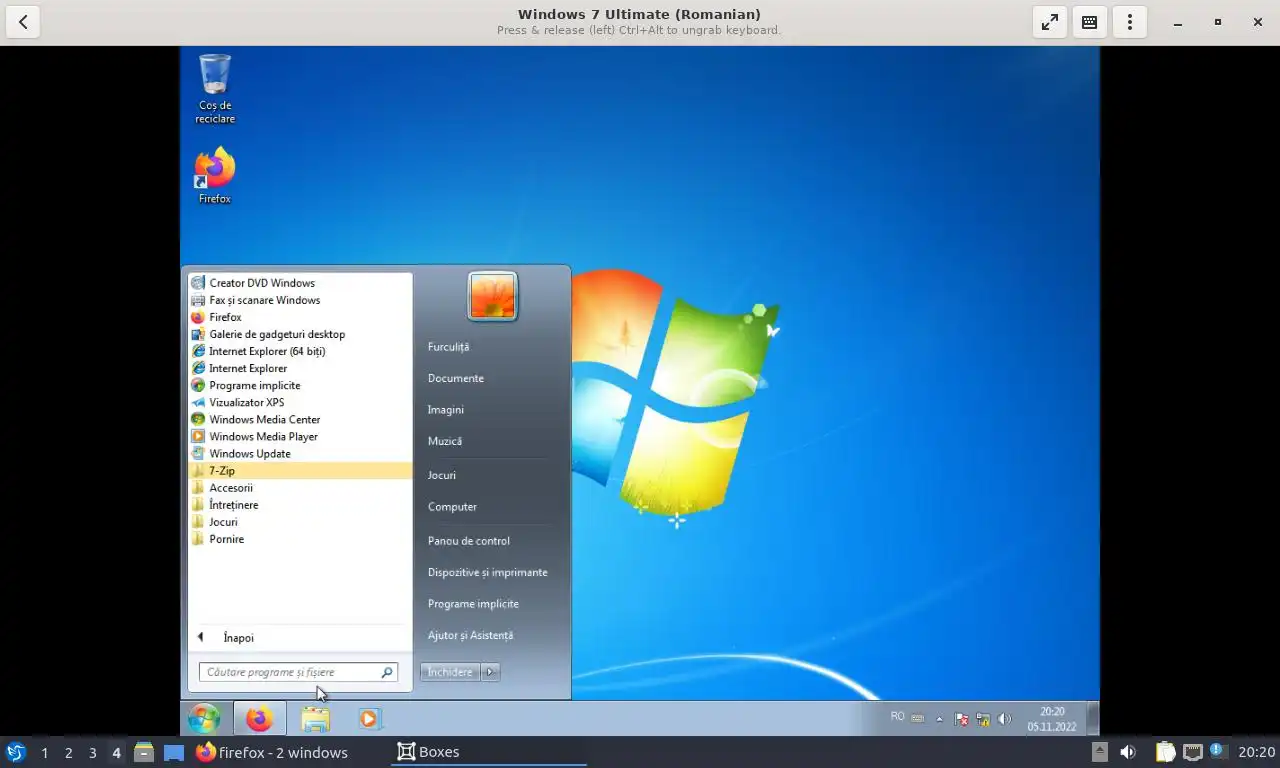Screen dimensions: 1280x768
Task: Open Firefox from the Windows taskbar
Action: 259,718
